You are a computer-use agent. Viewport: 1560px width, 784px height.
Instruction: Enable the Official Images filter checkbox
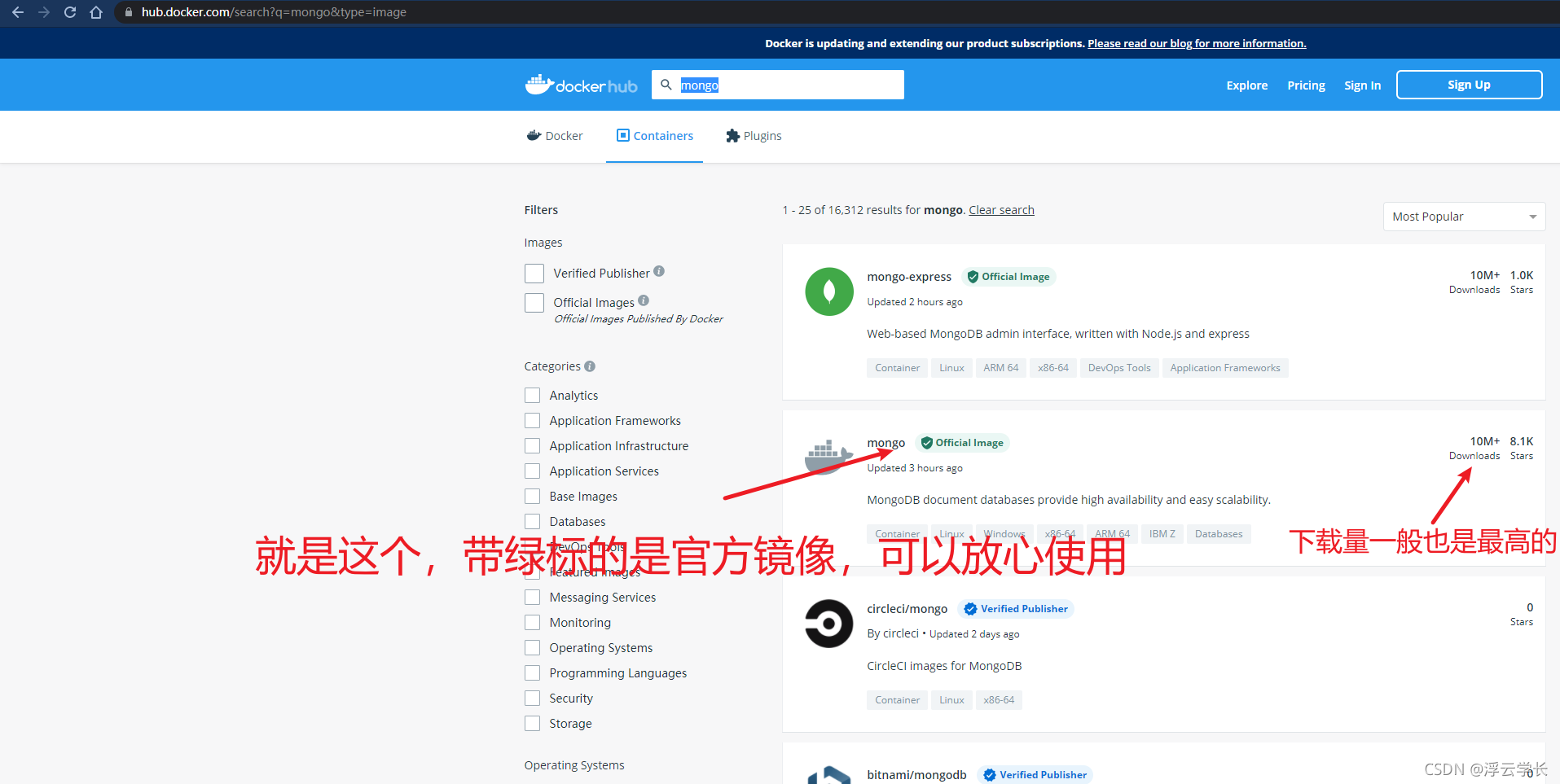[x=534, y=303]
